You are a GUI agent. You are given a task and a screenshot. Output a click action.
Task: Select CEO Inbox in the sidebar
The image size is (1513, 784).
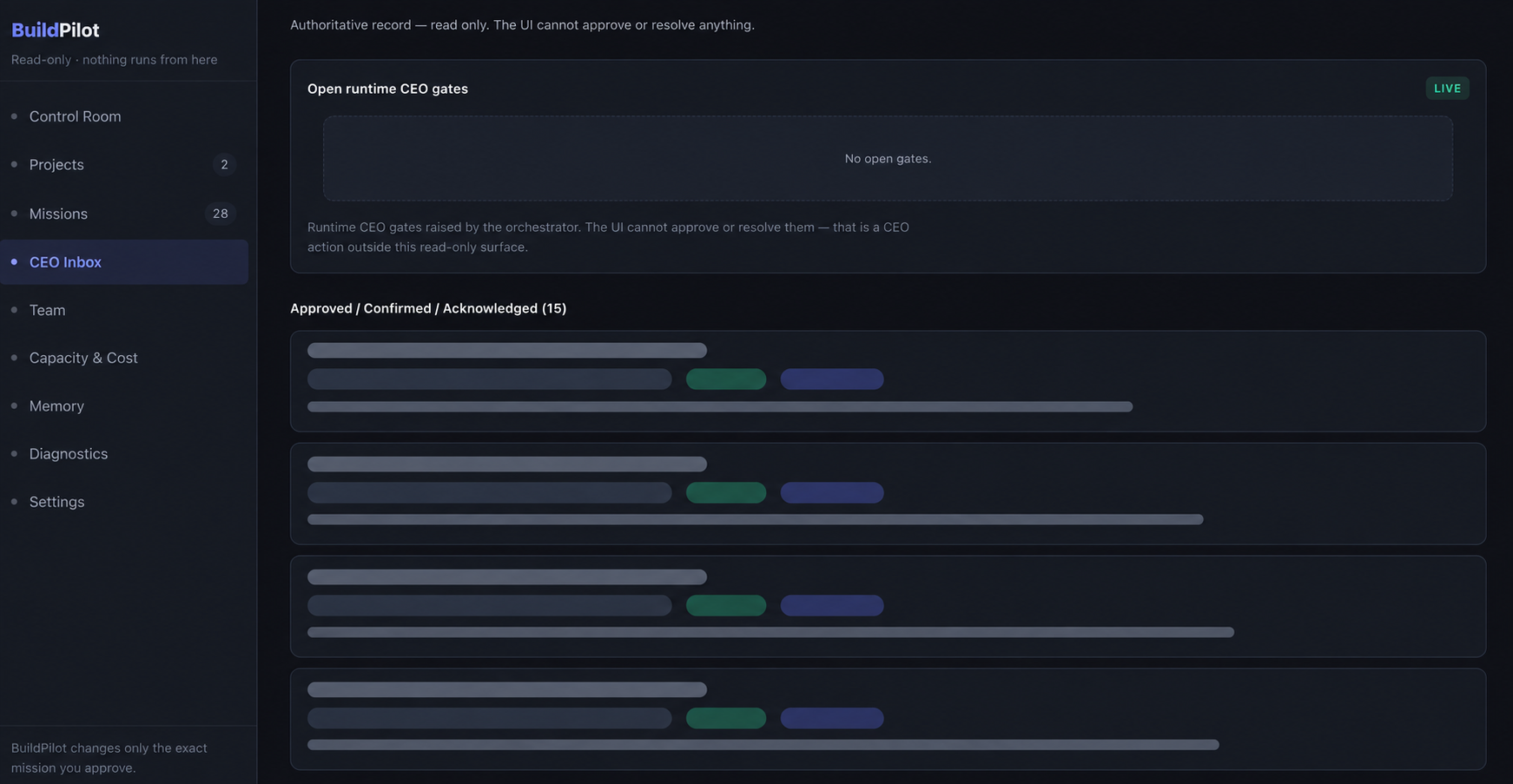coord(124,262)
